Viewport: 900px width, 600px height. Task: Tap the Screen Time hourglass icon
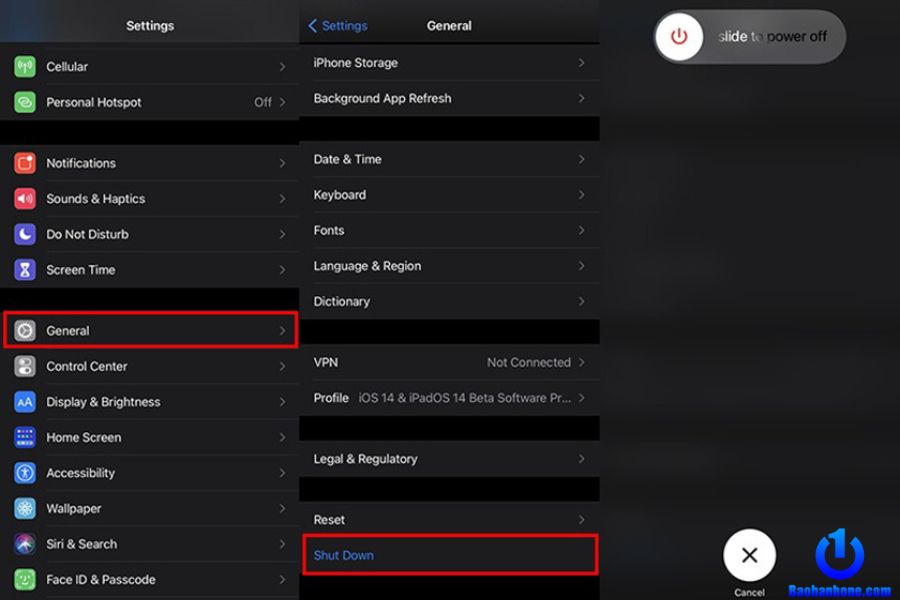[25, 270]
